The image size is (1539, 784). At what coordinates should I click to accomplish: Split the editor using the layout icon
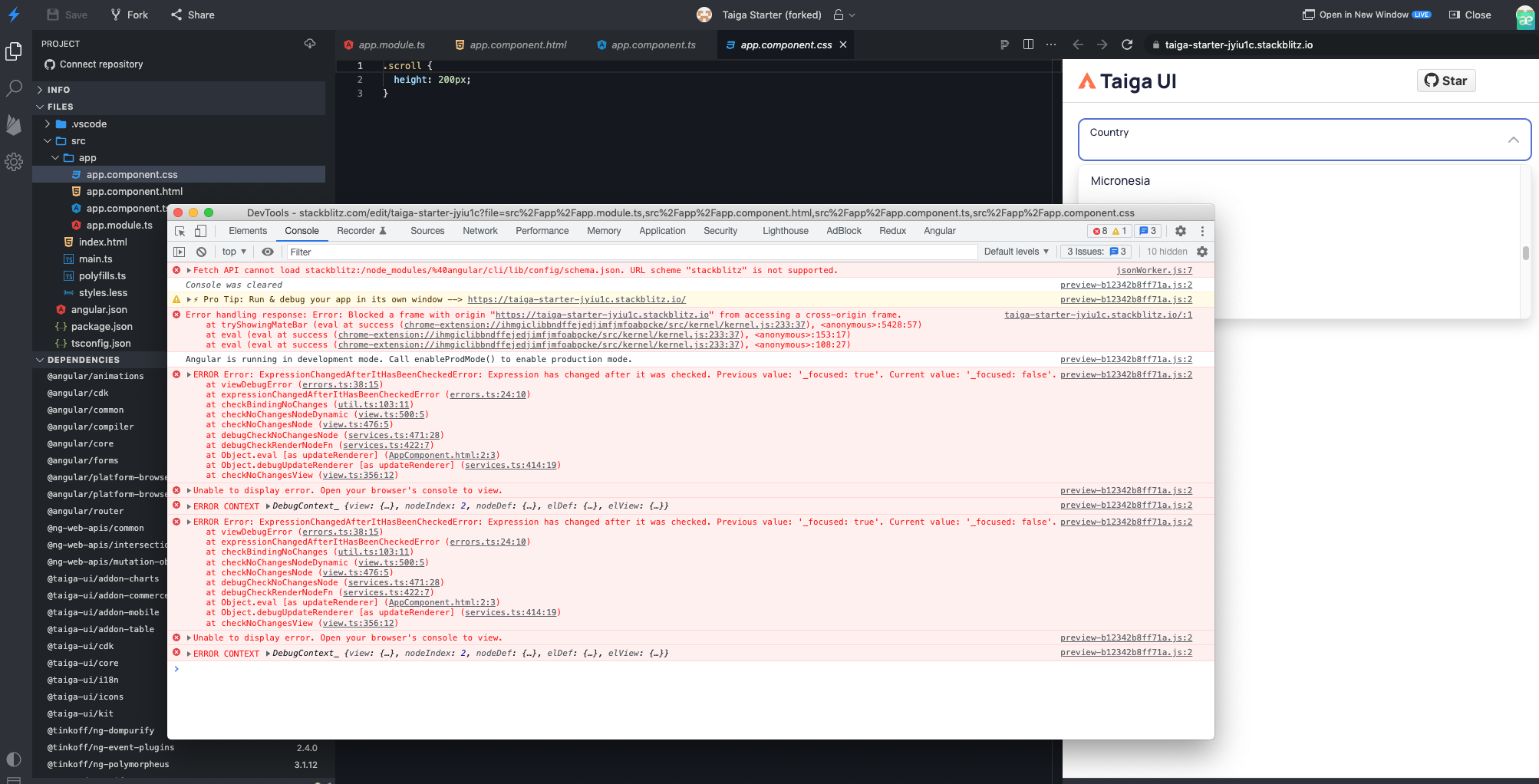pos(1028,44)
